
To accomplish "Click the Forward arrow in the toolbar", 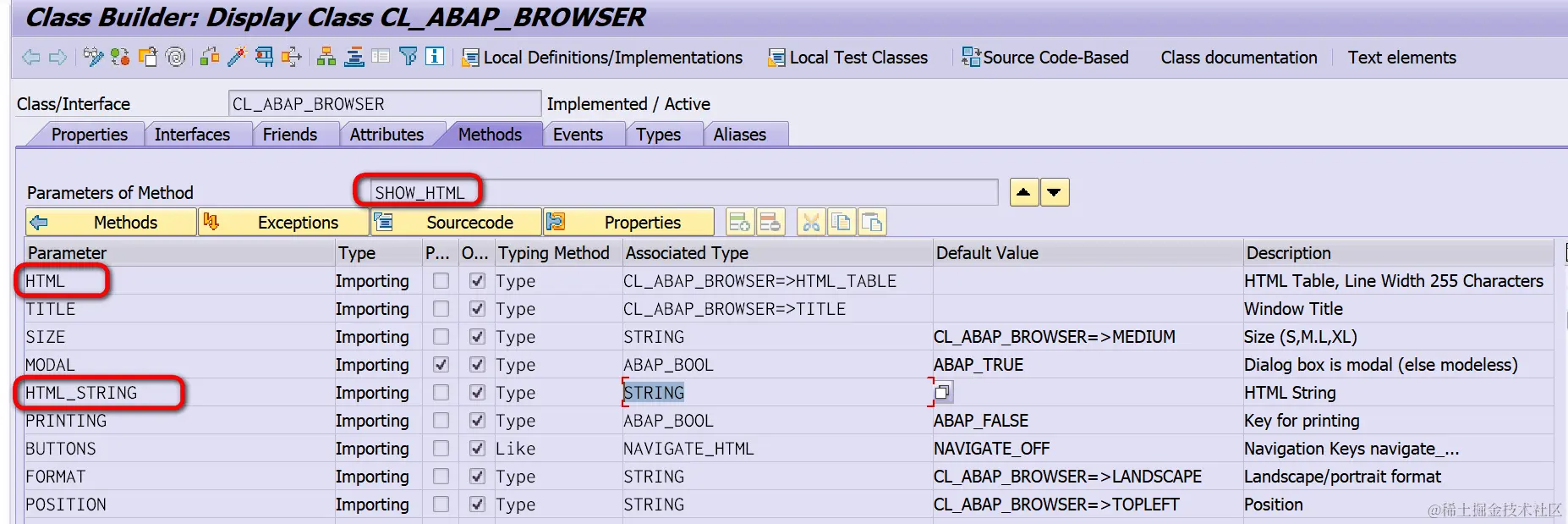I will [x=58, y=58].
